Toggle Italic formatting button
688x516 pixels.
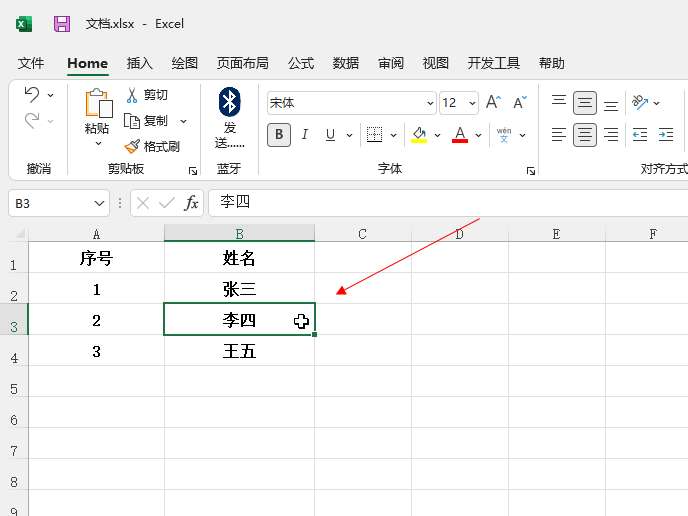point(305,134)
